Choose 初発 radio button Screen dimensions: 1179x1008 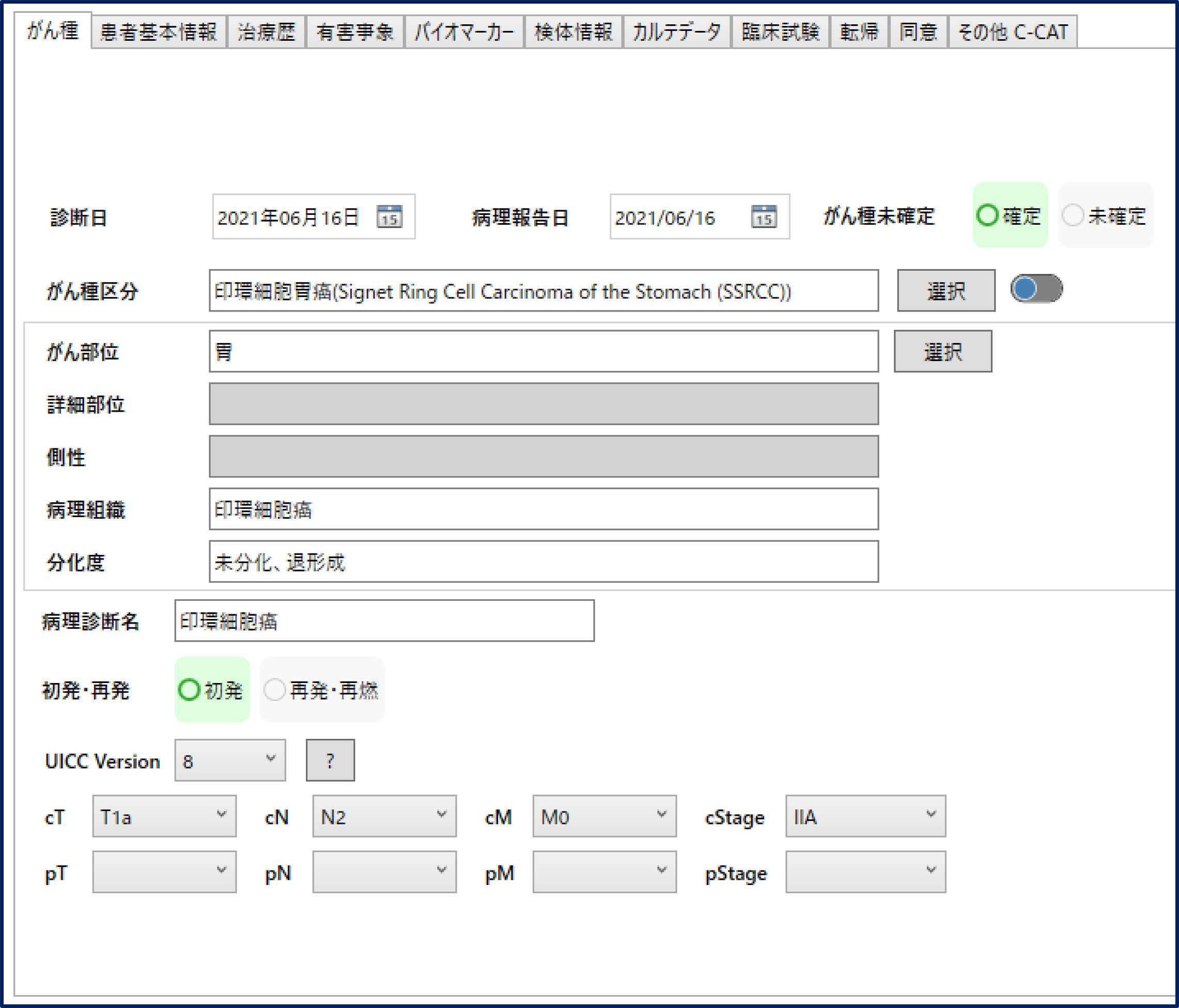point(212,690)
